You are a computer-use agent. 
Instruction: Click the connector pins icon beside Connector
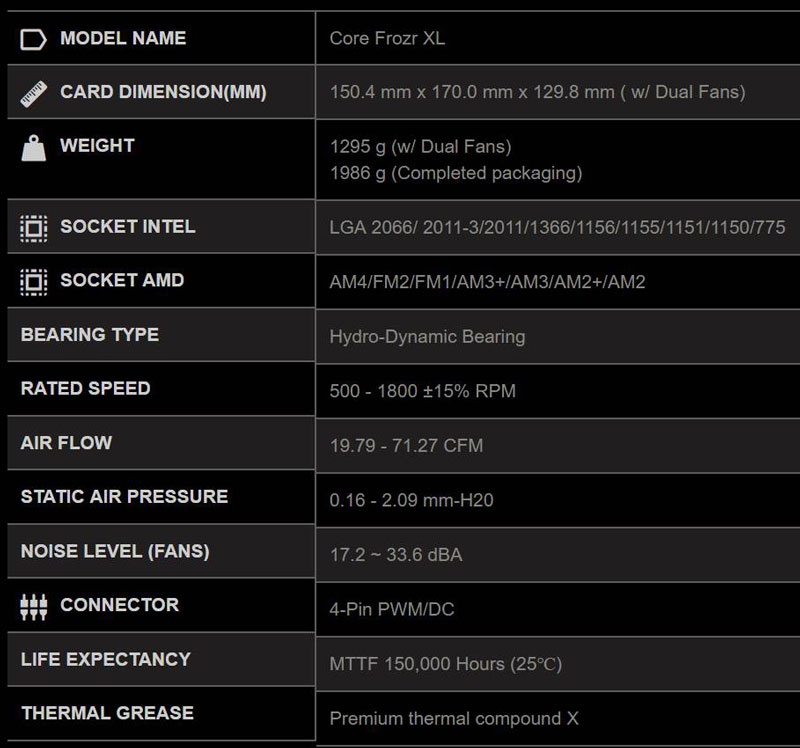click(34, 607)
